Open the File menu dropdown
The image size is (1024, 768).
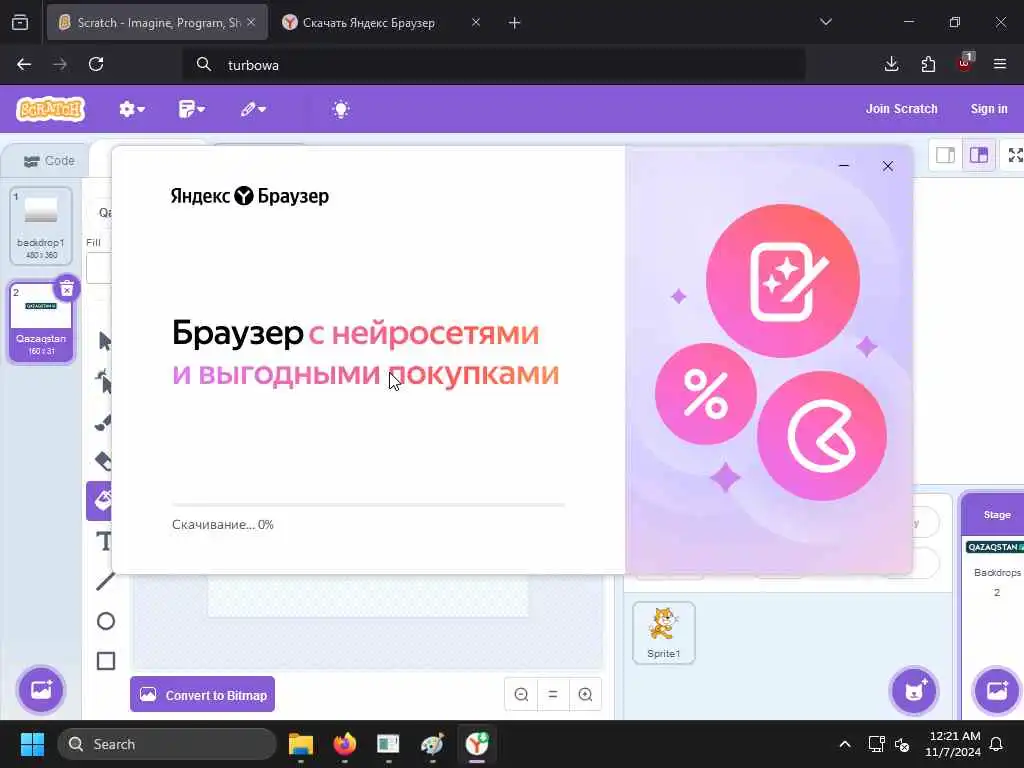(x=191, y=109)
